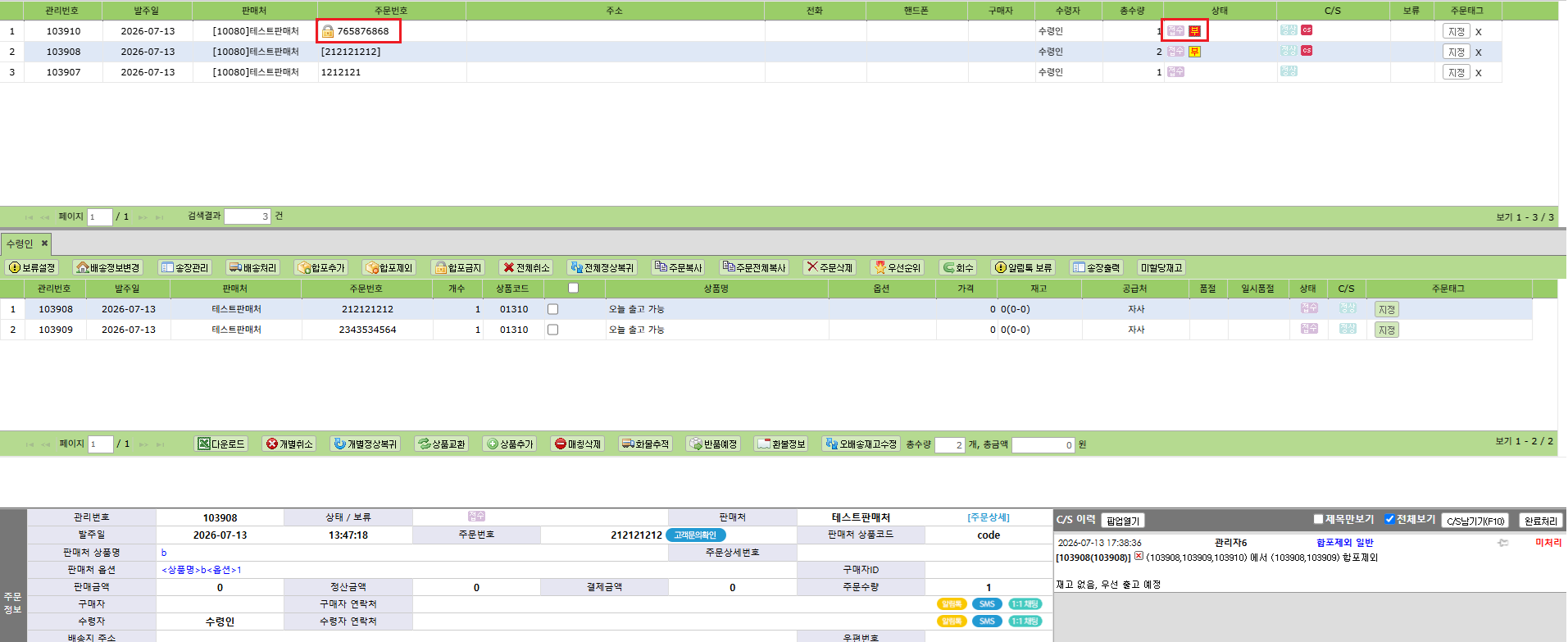Click 알림톡 badge in 구매자 연락처 row
The height and width of the screenshot is (642, 1568).
pyautogui.click(x=952, y=603)
